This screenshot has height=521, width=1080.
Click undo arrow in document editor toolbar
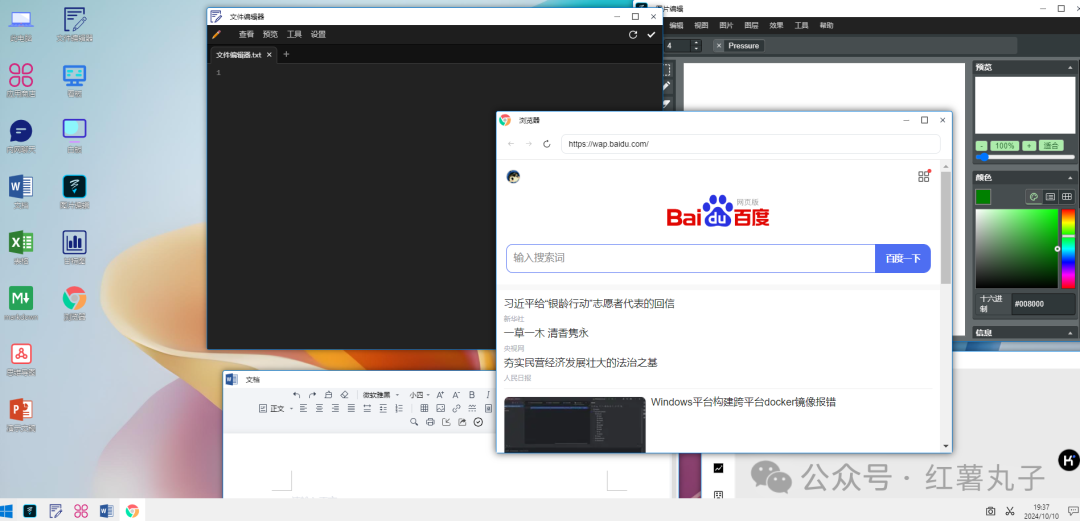(297, 395)
